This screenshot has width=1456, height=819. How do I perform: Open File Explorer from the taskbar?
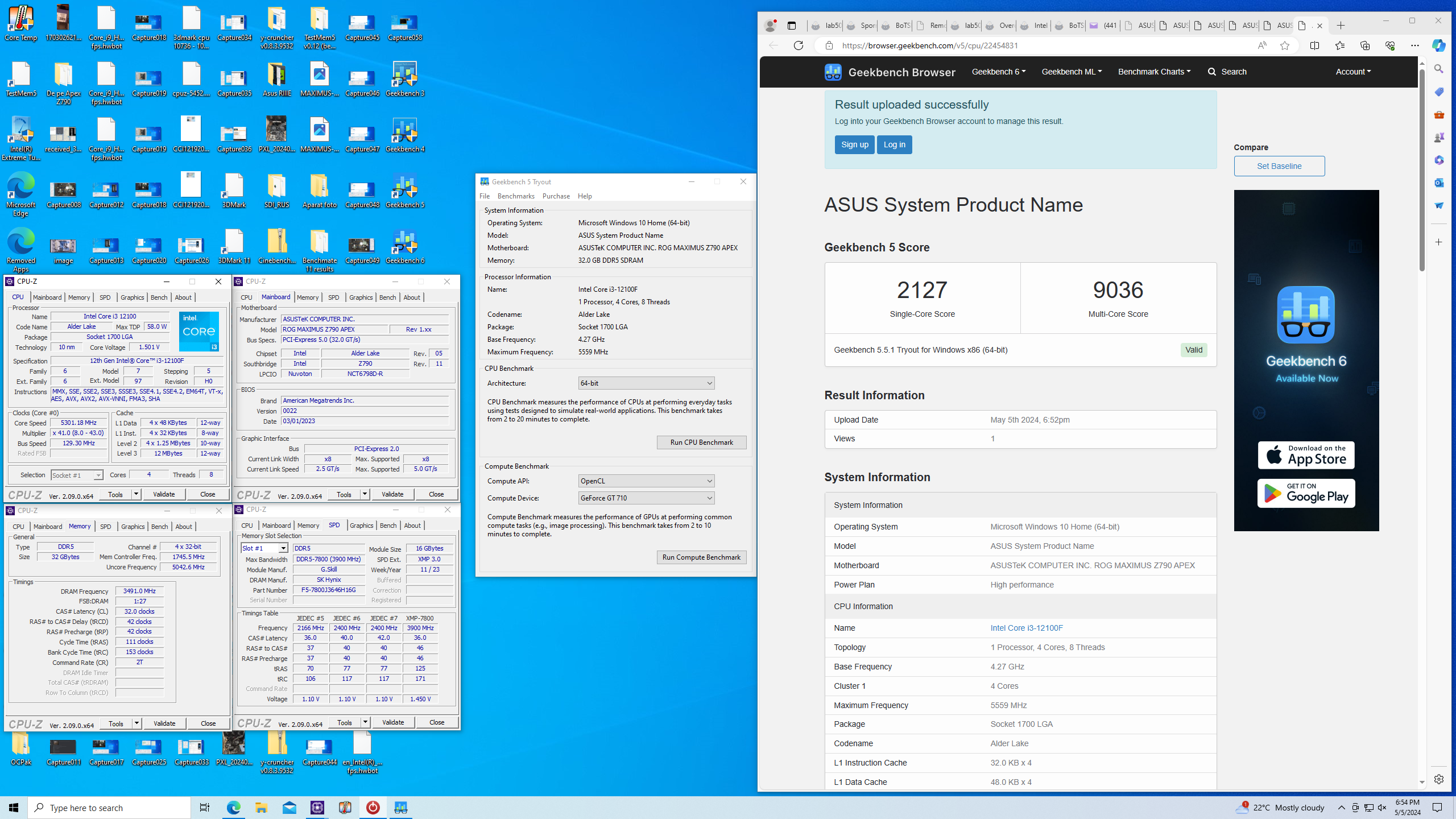261,808
